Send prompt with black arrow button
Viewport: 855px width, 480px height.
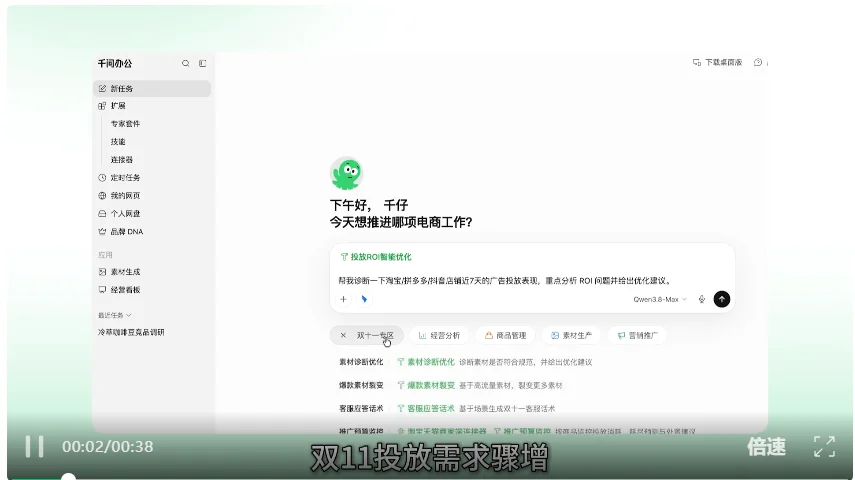[721, 299]
